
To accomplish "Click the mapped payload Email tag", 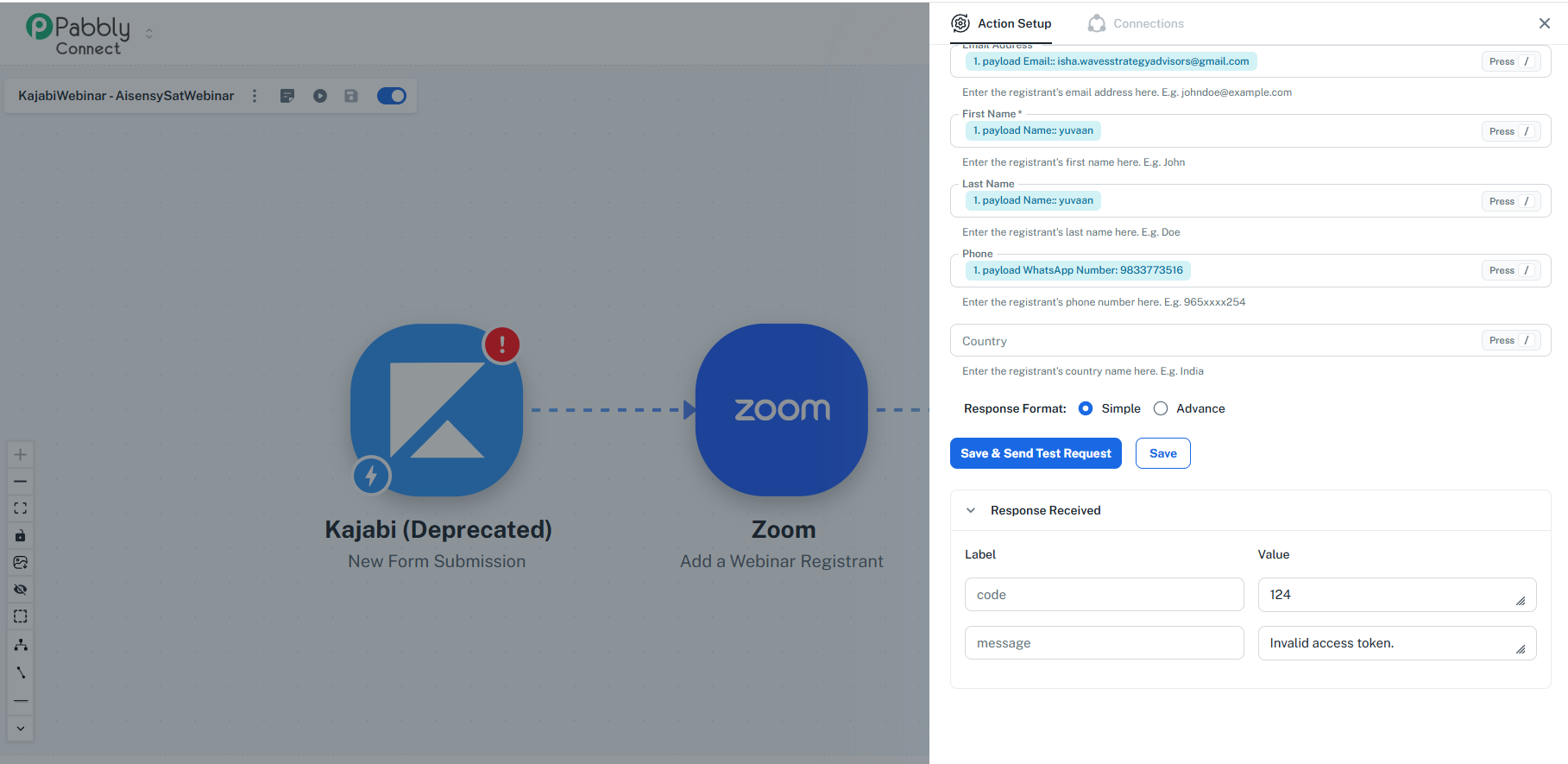I will pos(1111,61).
